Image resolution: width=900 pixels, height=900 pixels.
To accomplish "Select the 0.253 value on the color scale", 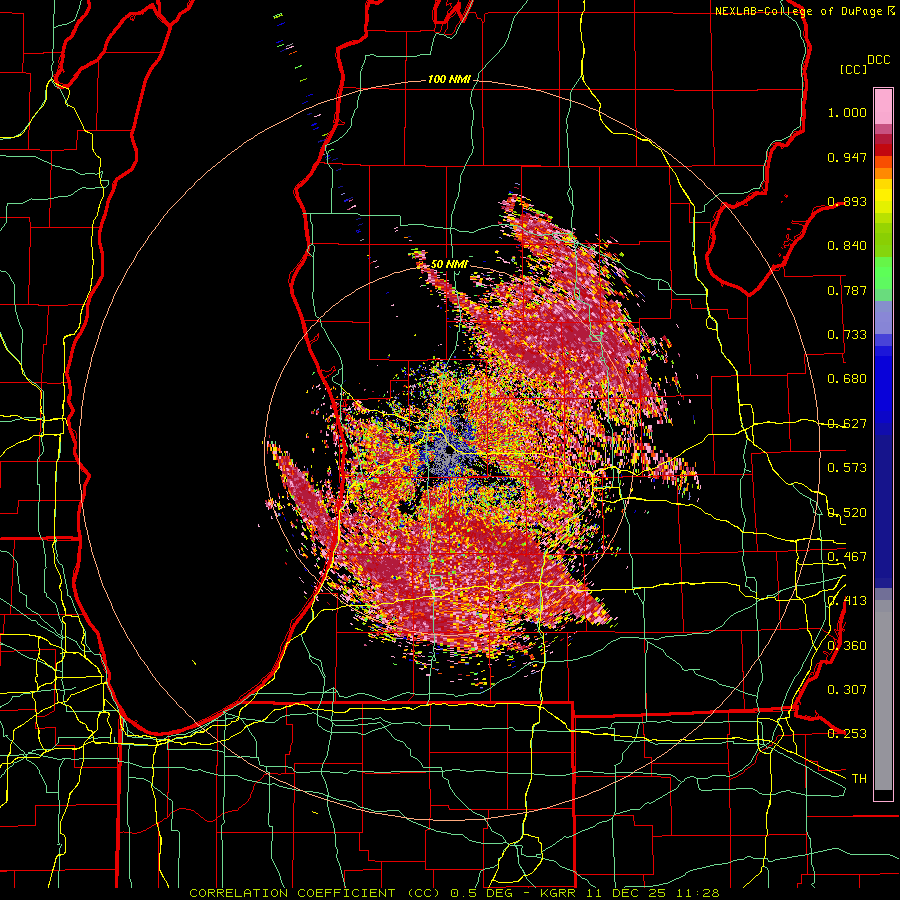I will [847, 734].
